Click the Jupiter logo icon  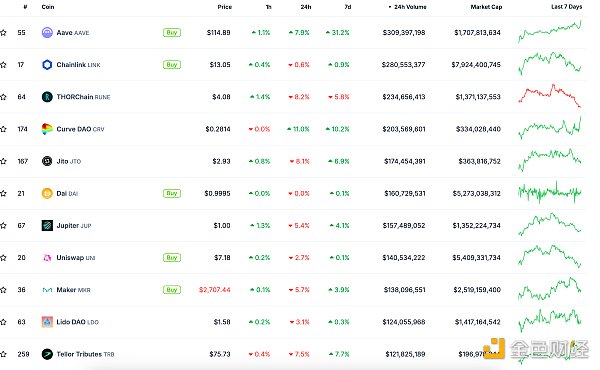point(47,225)
